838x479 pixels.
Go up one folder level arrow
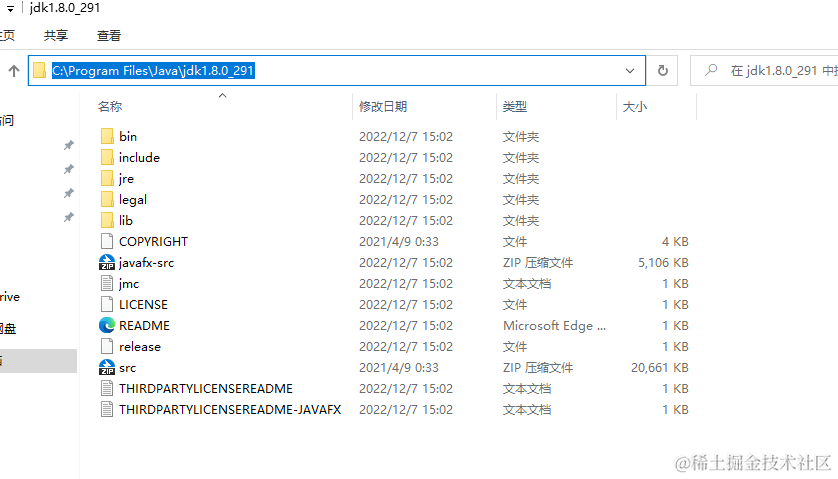[x=14, y=71]
